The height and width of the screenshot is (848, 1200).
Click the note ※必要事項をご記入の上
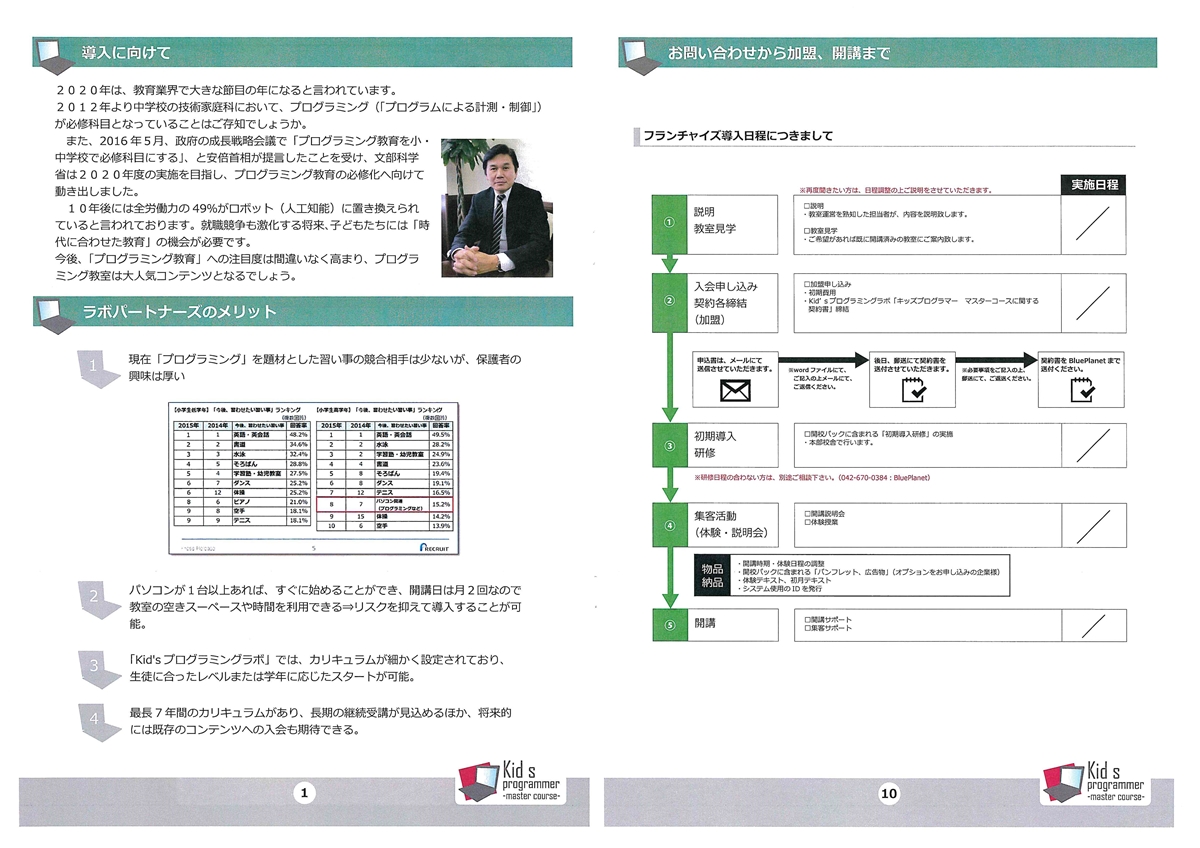point(997,374)
